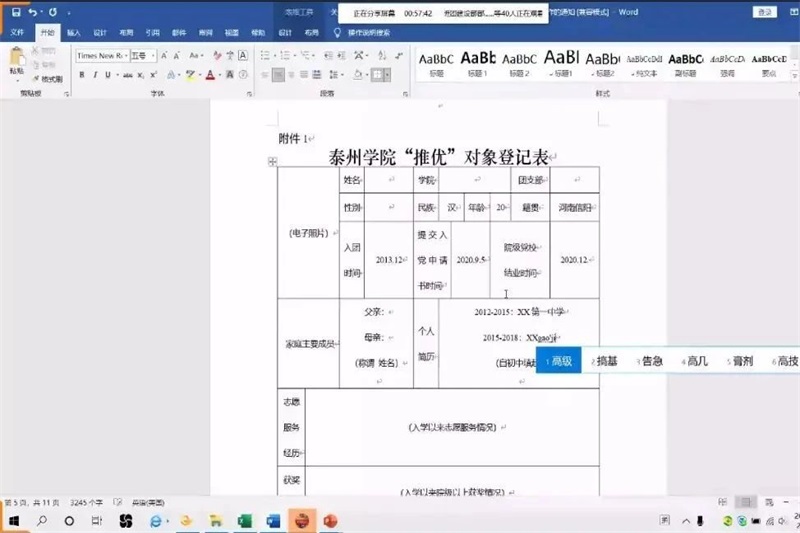This screenshot has height=533, width=800.
Task: Open the 文件 (File) menu tab
Action: click(x=17, y=32)
